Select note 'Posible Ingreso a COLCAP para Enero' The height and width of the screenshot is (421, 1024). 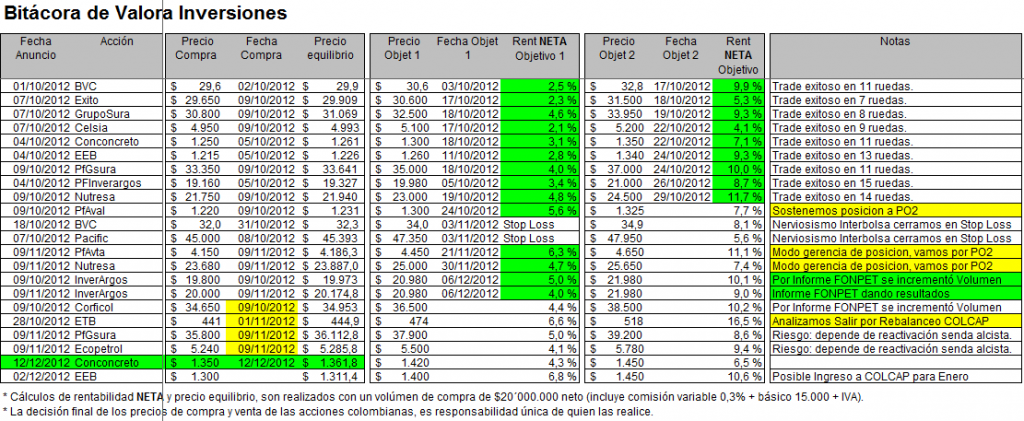(x=870, y=377)
